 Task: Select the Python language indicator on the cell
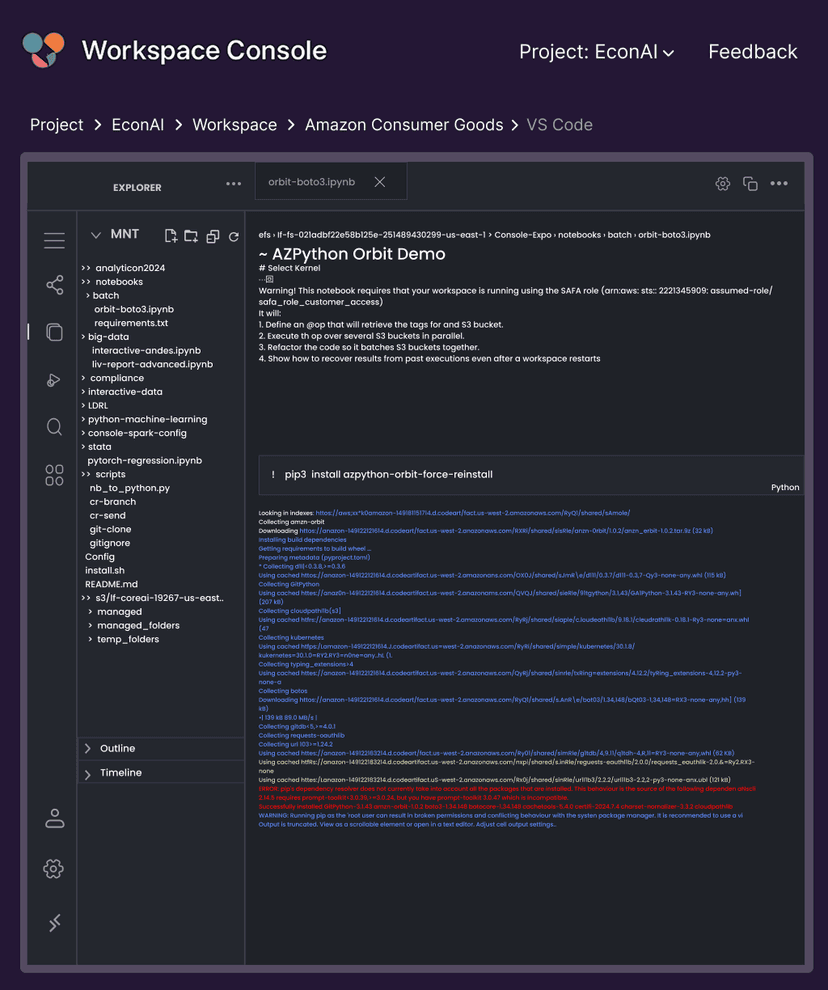pos(785,487)
